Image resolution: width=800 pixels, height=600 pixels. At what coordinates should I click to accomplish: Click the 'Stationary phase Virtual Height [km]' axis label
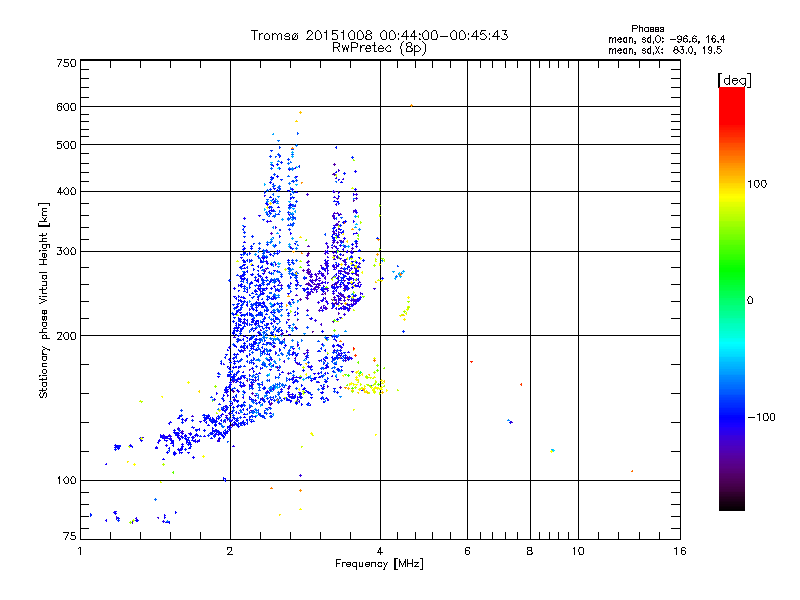click(44, 300)
